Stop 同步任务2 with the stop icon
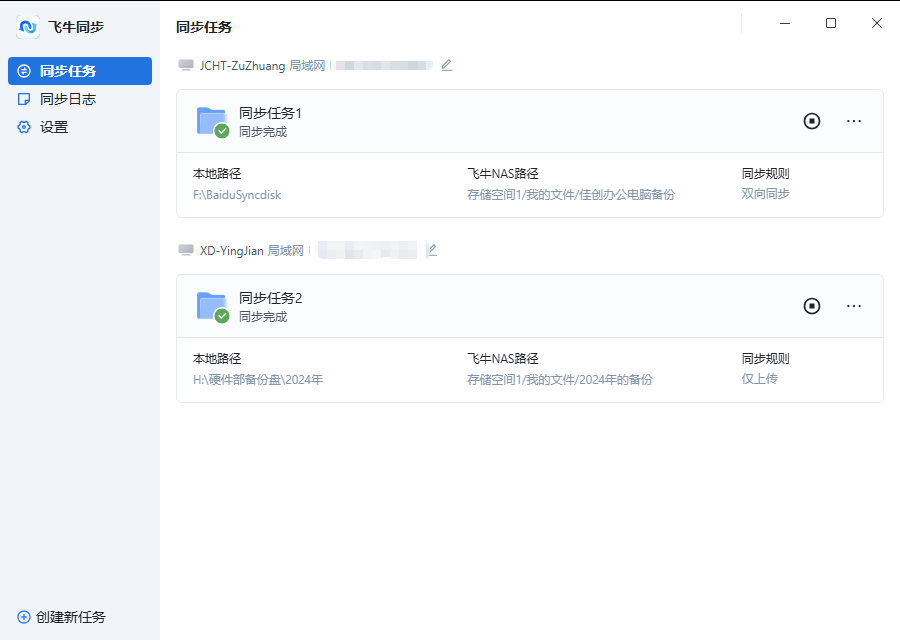Image resolution: width=900 pixels, height=640 pixels. coord(812,306)
